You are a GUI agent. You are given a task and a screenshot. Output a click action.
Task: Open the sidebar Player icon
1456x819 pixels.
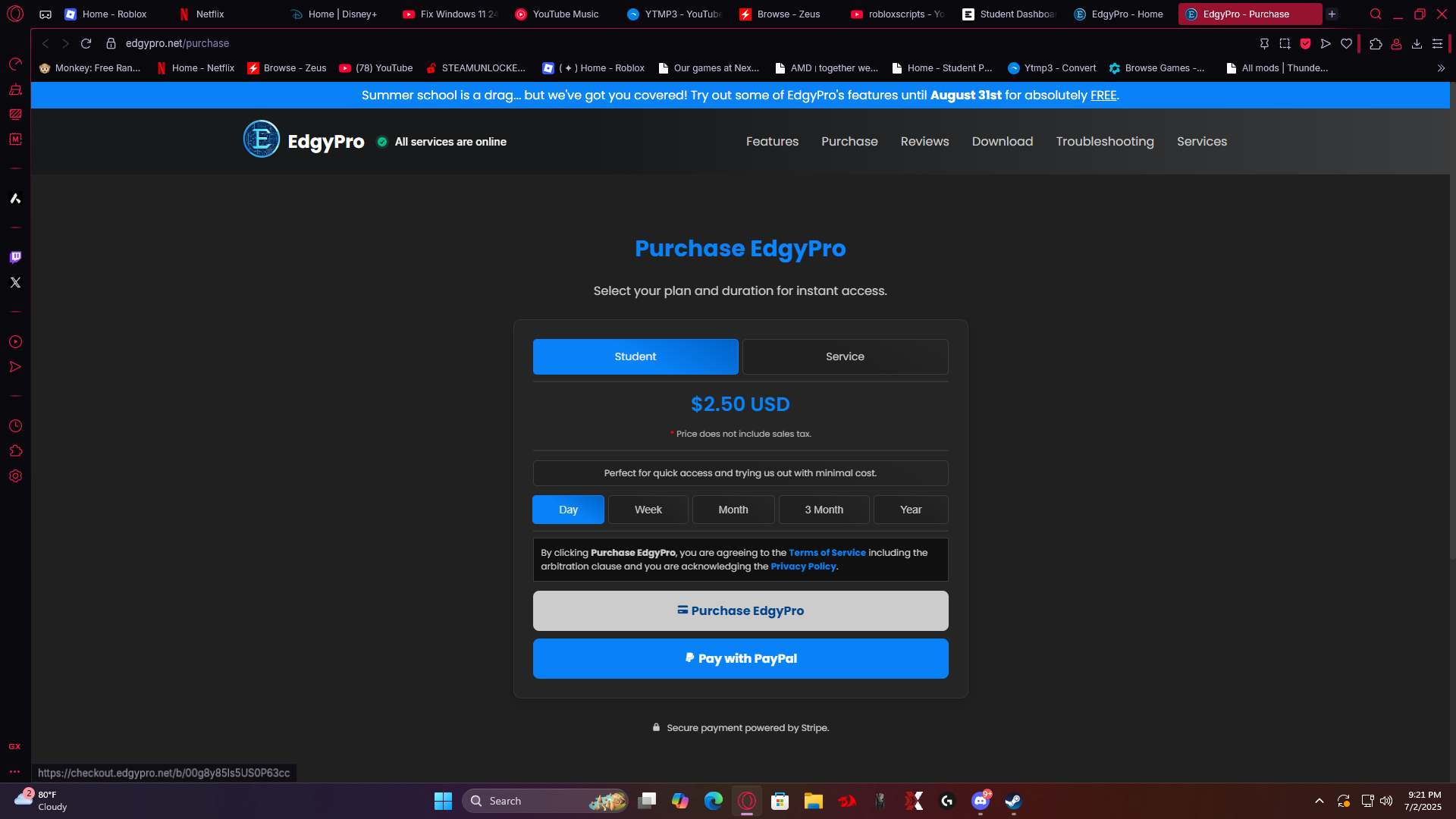pyautogui.click(x=15, y=342)
